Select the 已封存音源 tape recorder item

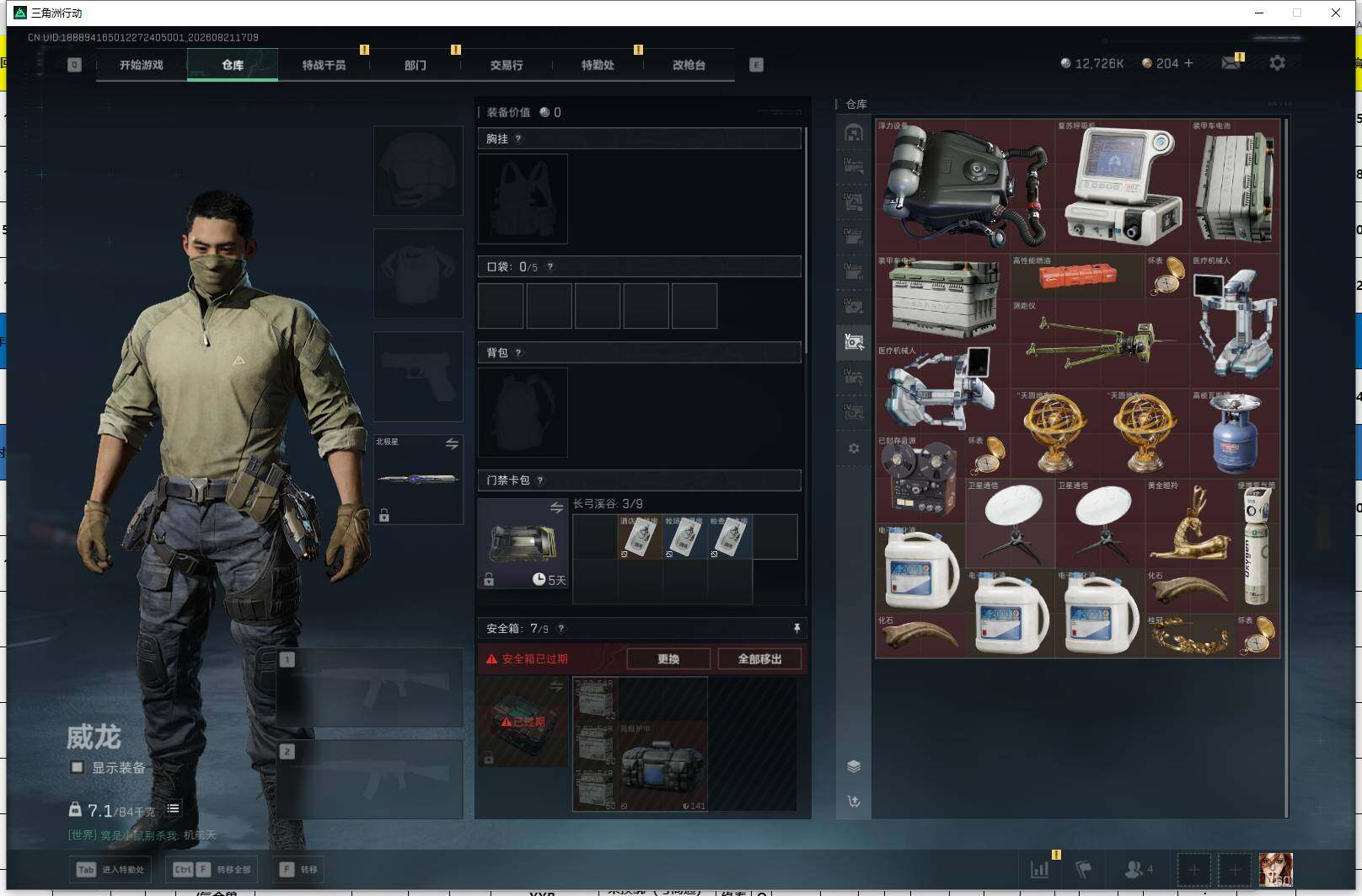click(x=920, y=477)
